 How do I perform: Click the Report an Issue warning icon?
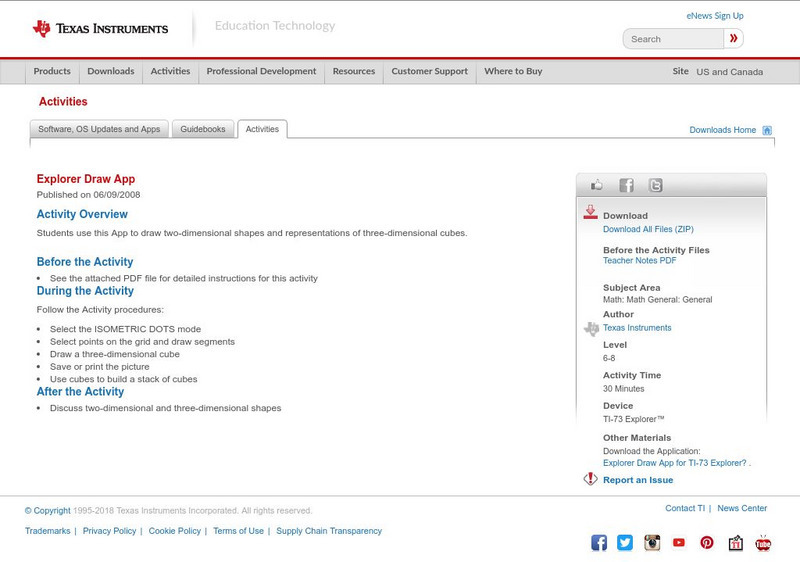click(590, 479)
